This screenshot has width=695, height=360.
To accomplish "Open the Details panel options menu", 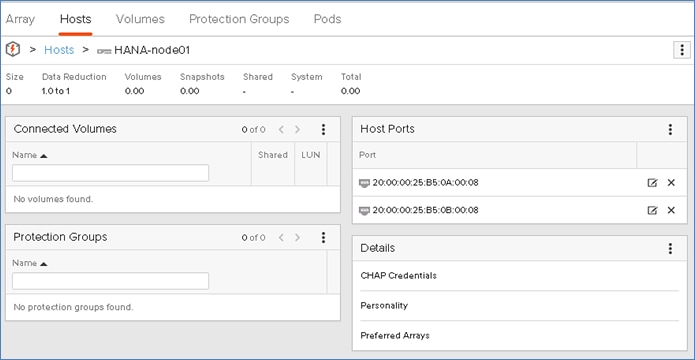I will 670,248.
